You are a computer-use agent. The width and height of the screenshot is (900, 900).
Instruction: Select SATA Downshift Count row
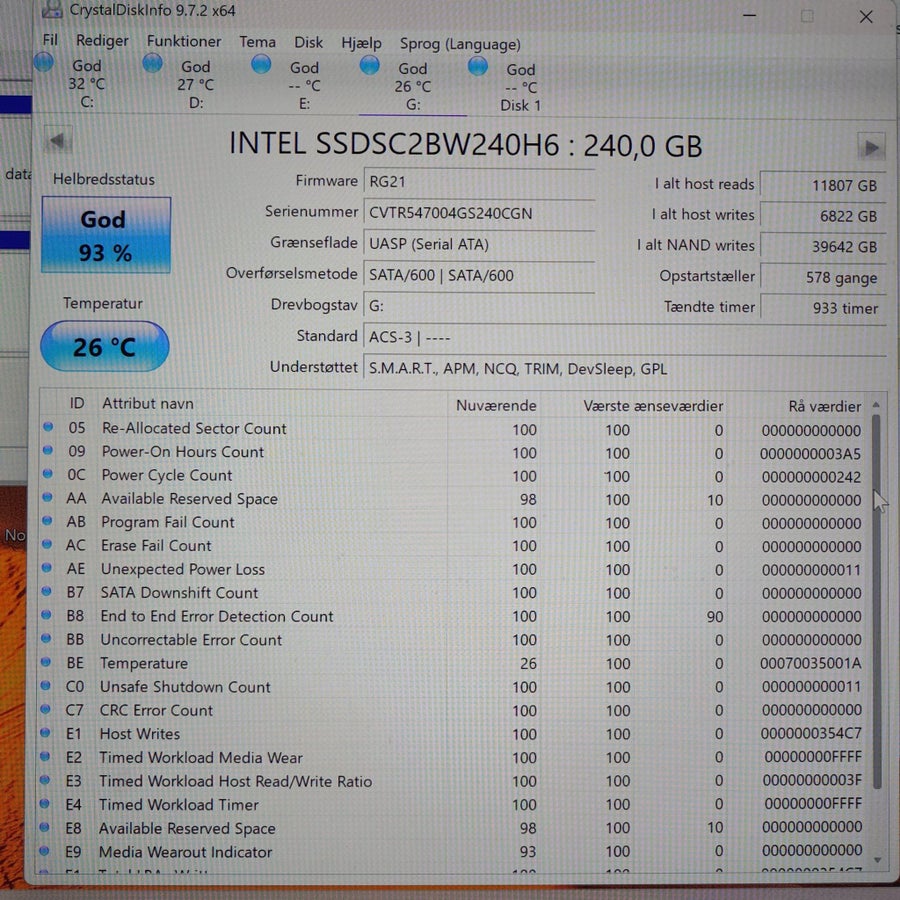pos(453,593)
